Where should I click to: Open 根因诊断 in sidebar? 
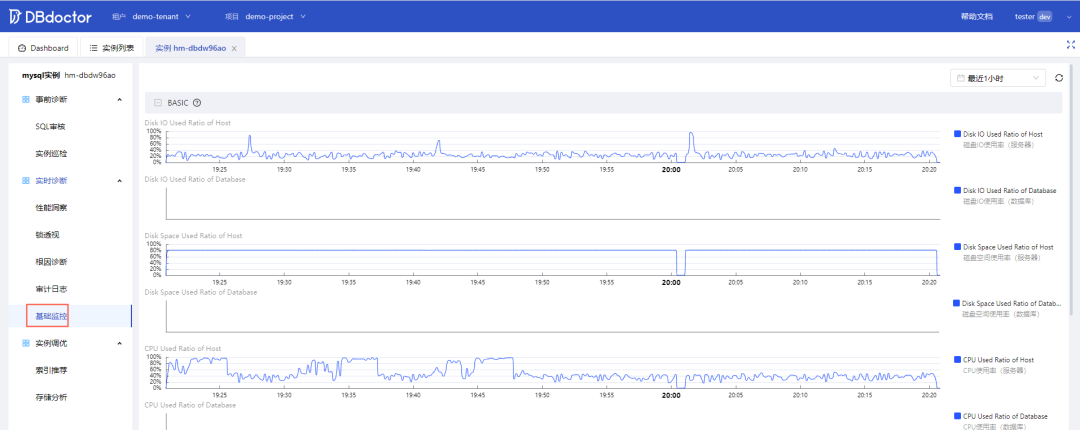point(51,262)
